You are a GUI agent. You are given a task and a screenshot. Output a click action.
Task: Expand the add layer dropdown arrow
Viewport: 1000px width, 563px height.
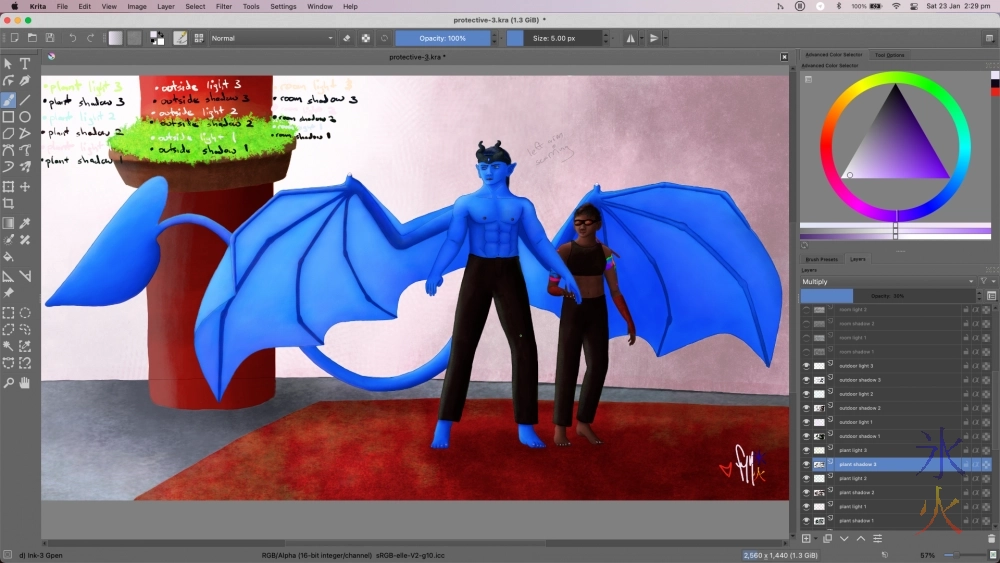pos(817,538)
